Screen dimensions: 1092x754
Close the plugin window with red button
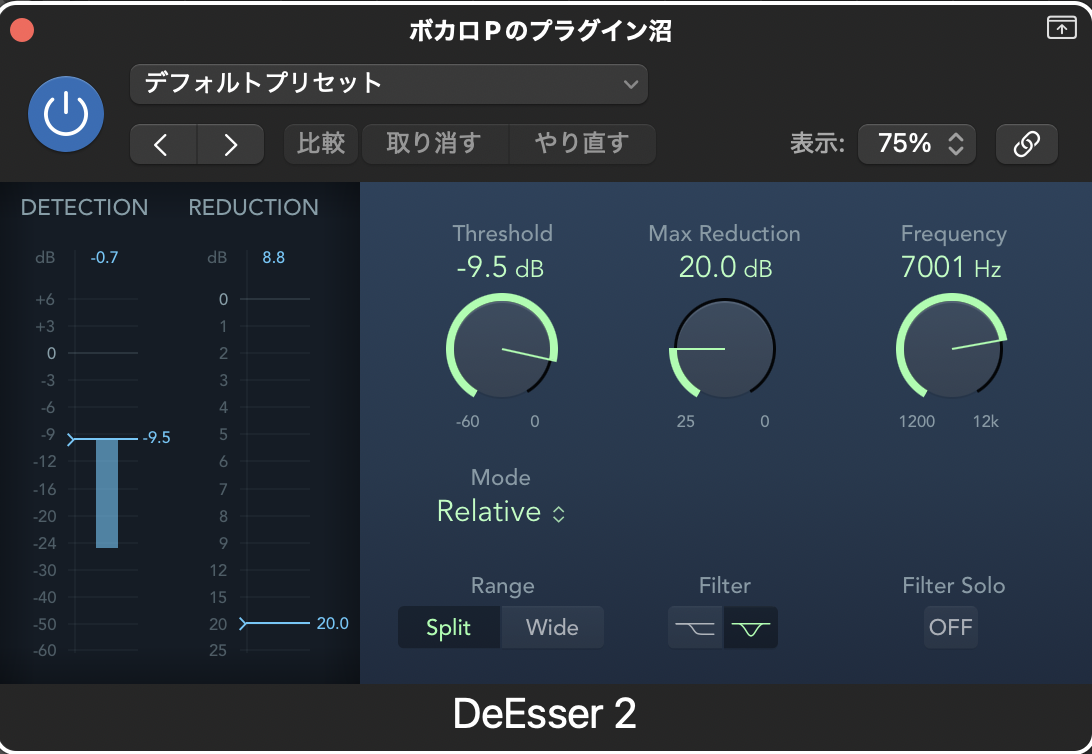[x=22, y=30]
